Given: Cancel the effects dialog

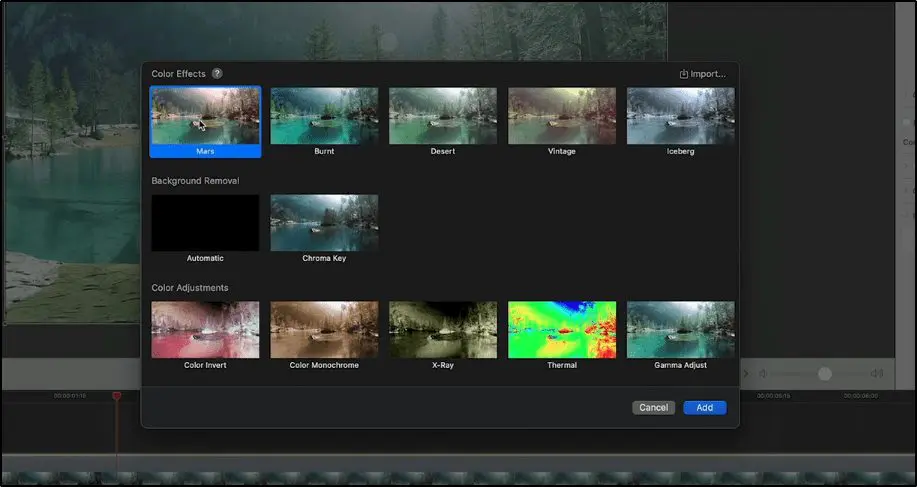Looking at the screenshot, I should pos(653,407).
